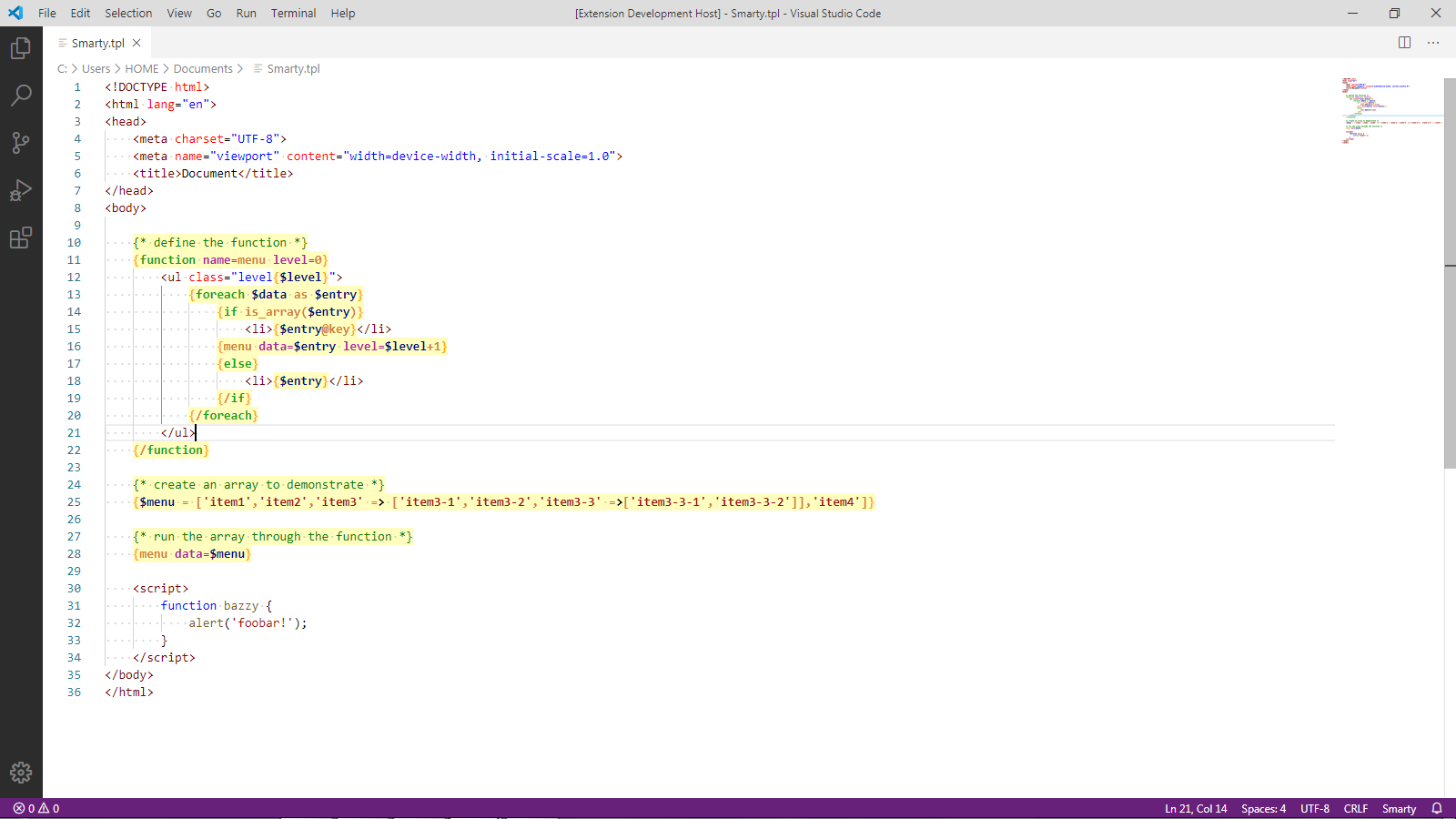Select language mode Smarty

1399,808
